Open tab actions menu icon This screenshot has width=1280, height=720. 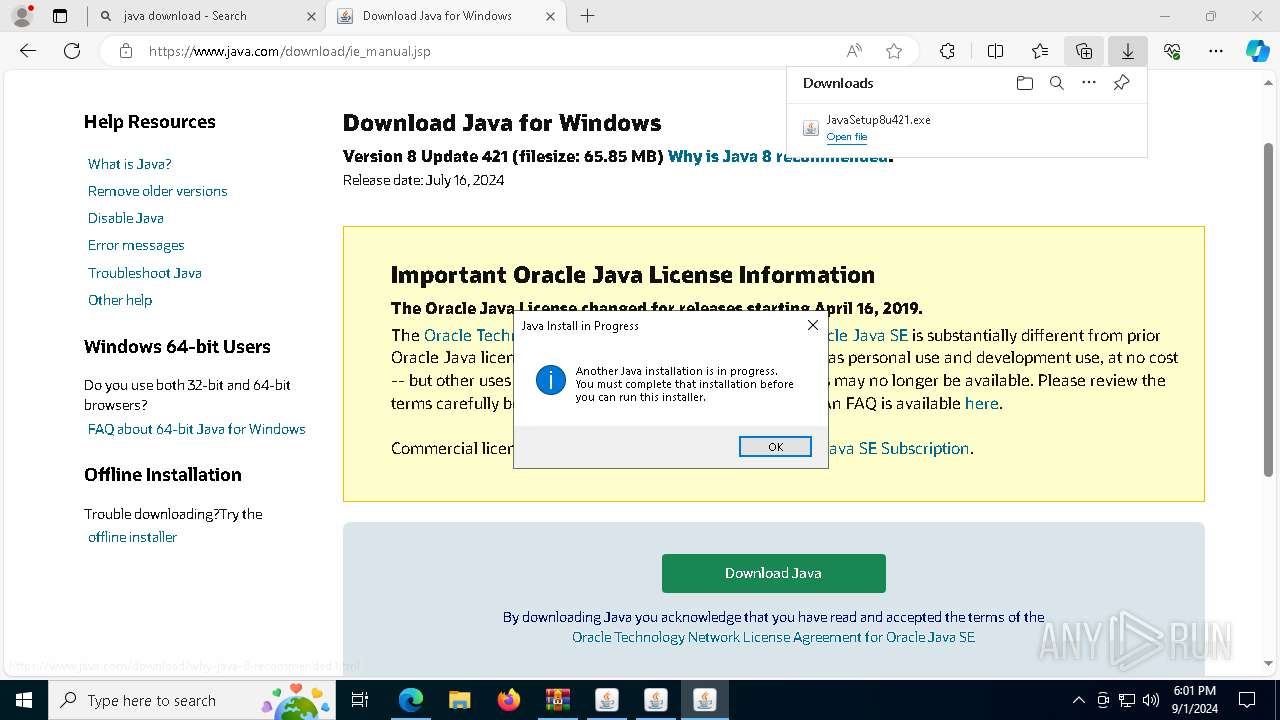pyautogui.click(x=60, y=16)
